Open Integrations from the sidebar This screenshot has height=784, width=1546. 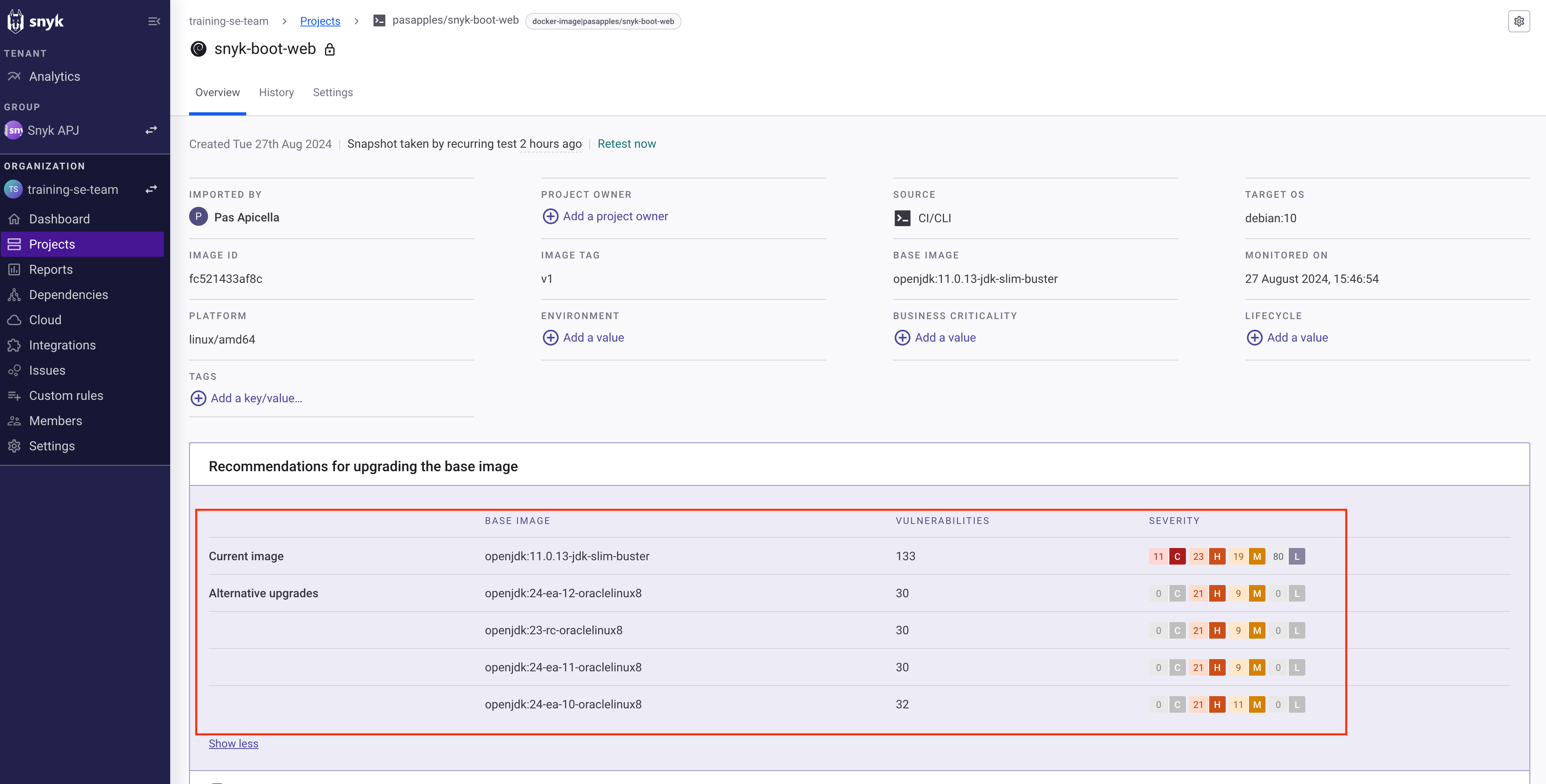pyautogui.click(x=62, y=345)
